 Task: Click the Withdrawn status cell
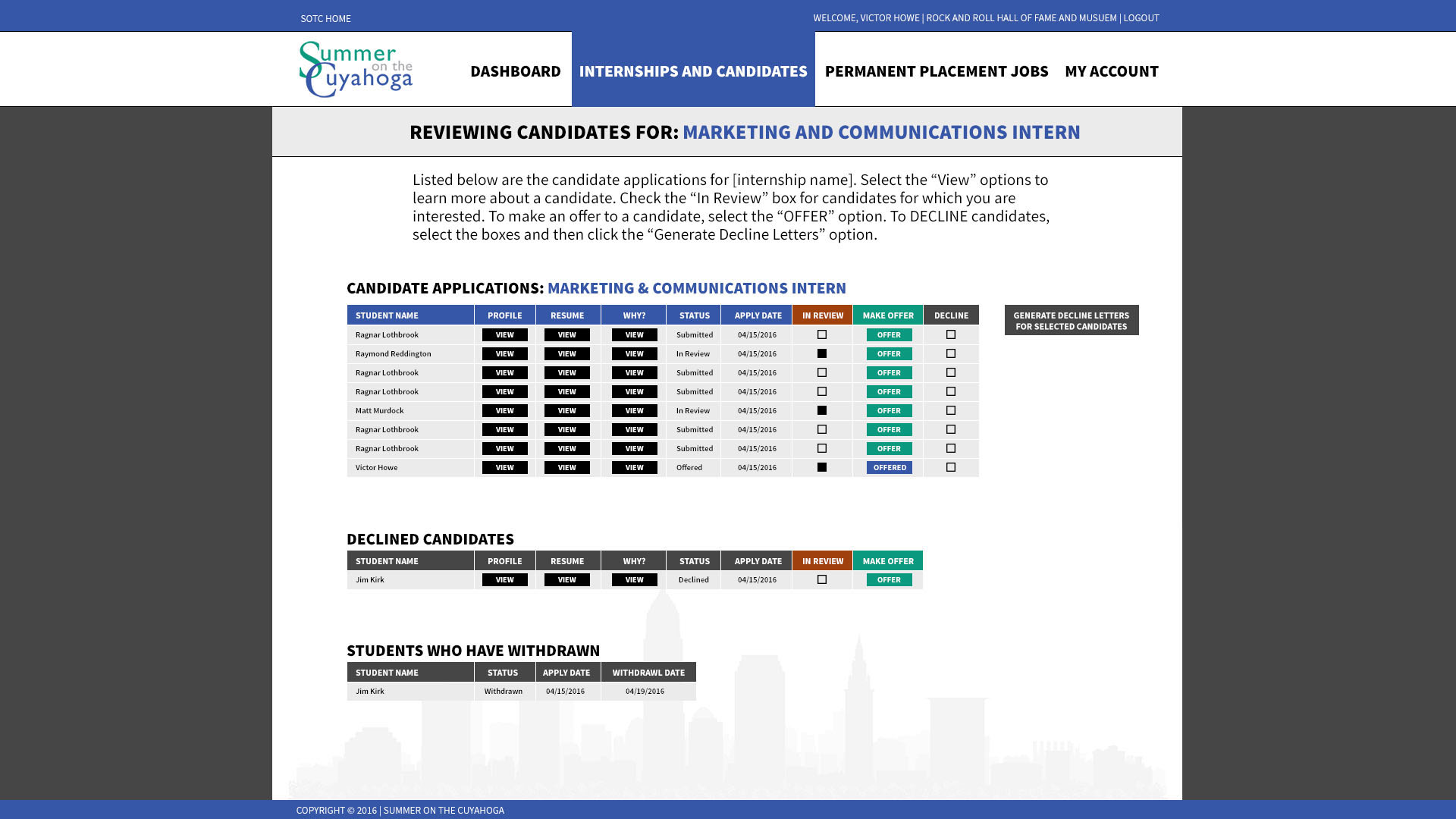point(504,691)
